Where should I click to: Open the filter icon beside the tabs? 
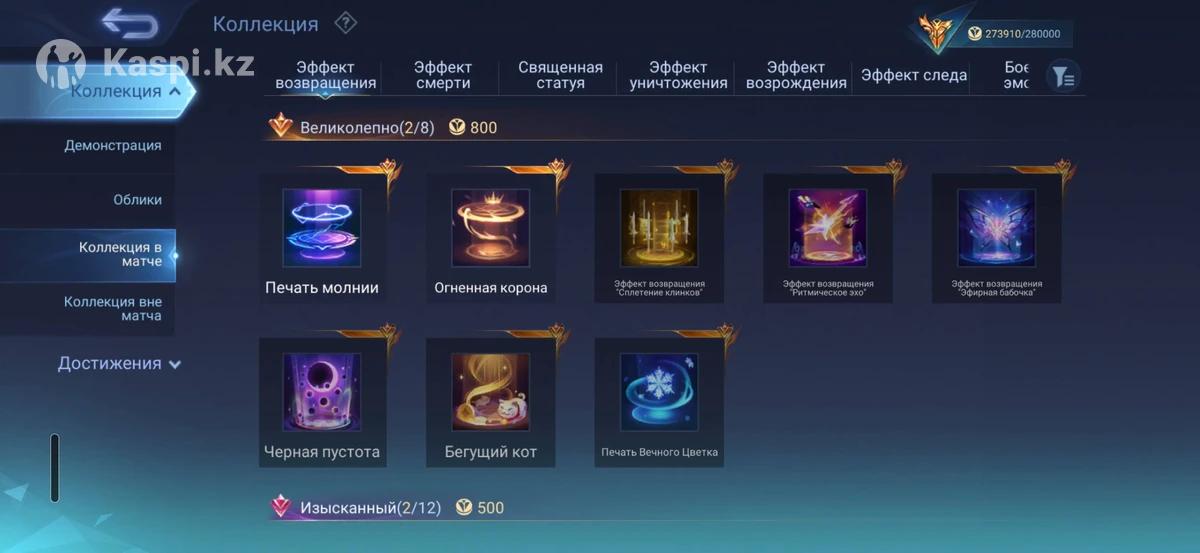coord(1063,76)
